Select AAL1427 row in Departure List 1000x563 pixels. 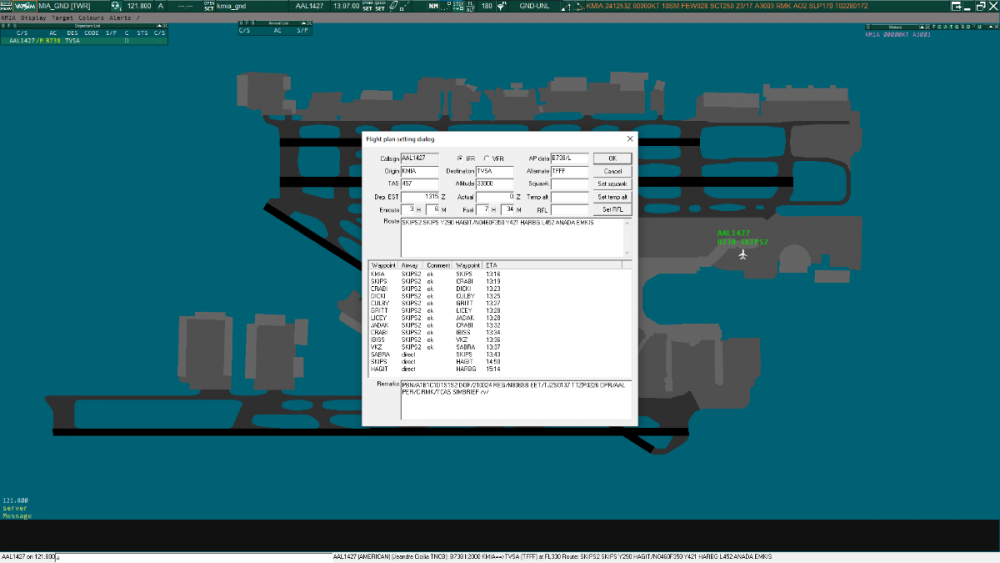point(84,41)
